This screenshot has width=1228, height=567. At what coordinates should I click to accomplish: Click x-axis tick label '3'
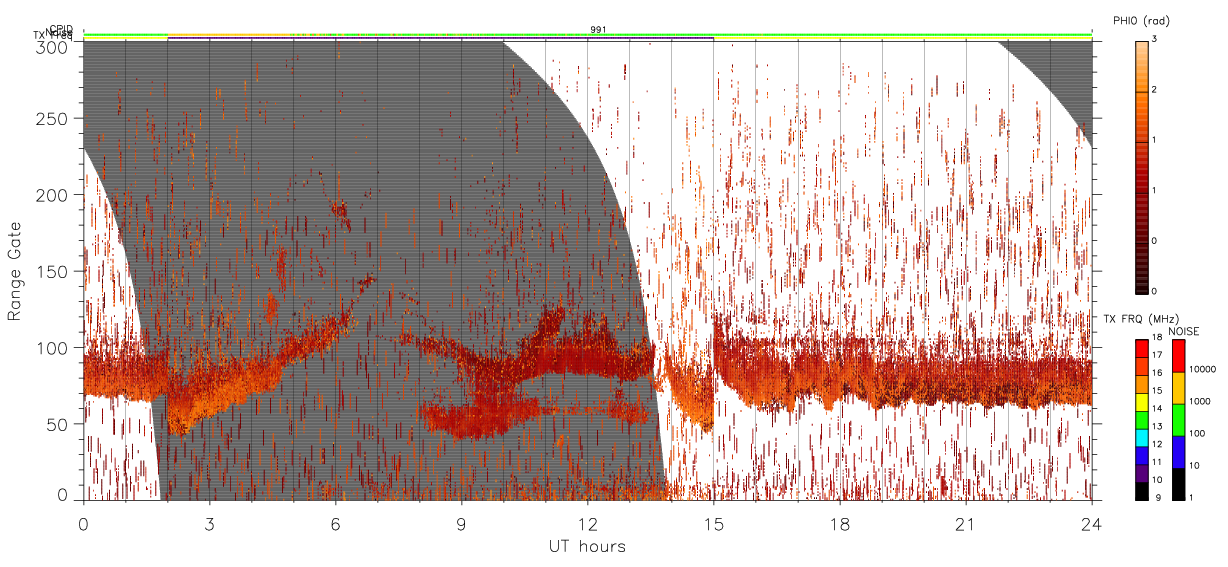pos(210,524)
